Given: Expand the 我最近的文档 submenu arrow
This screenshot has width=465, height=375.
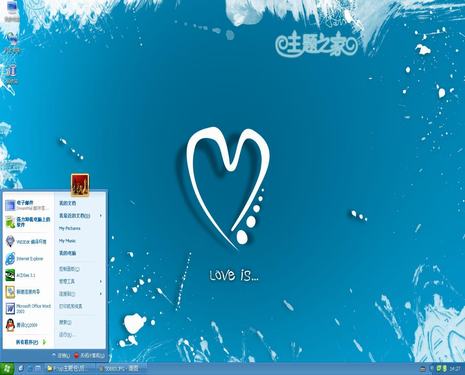Looking at the screenshot, I should pos(101,216).
